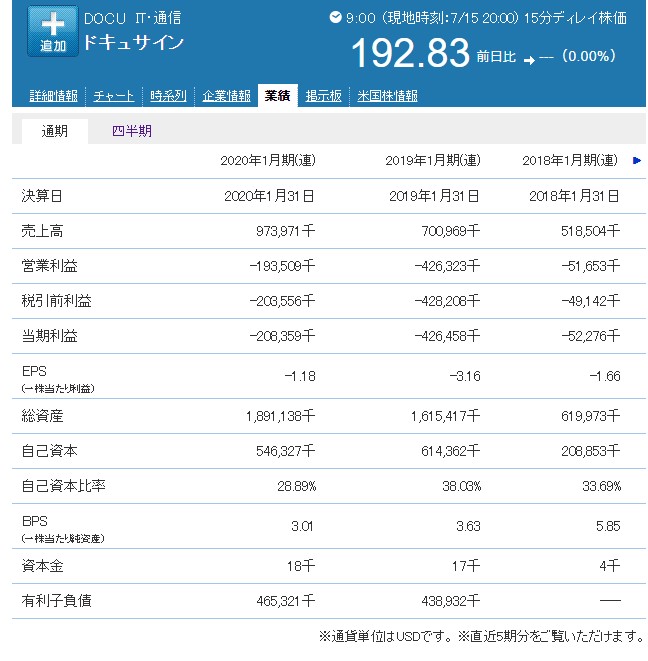Click EPS value -3.16

pos(465,376)
